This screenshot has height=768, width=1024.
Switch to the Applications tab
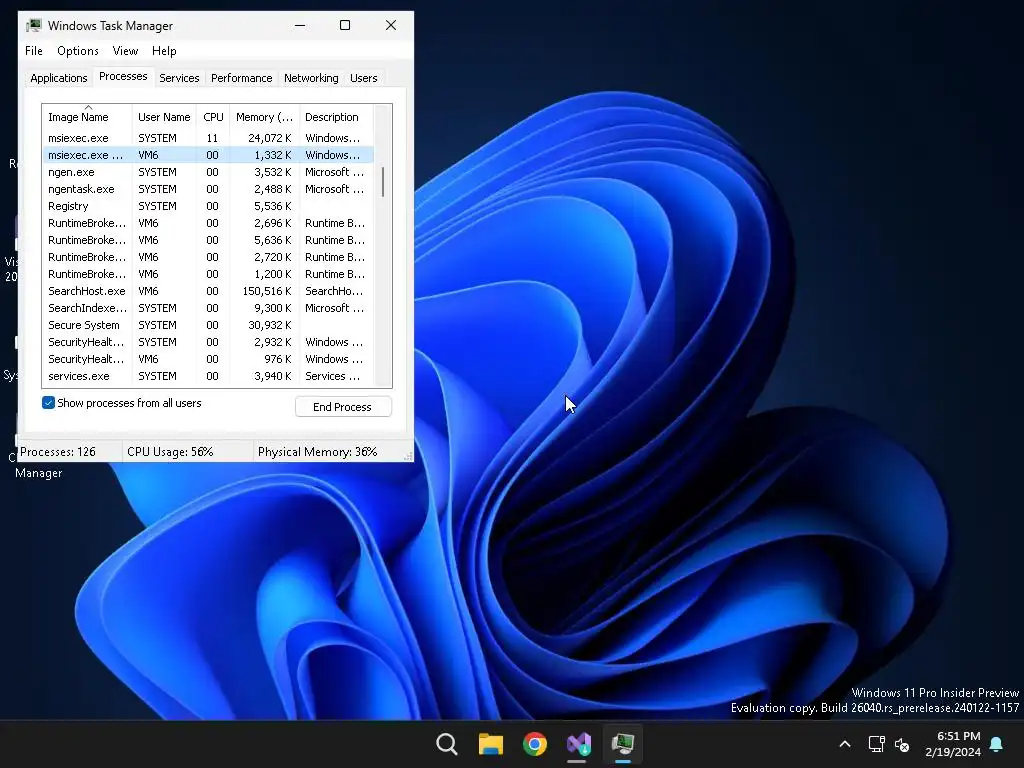(59, 78)
